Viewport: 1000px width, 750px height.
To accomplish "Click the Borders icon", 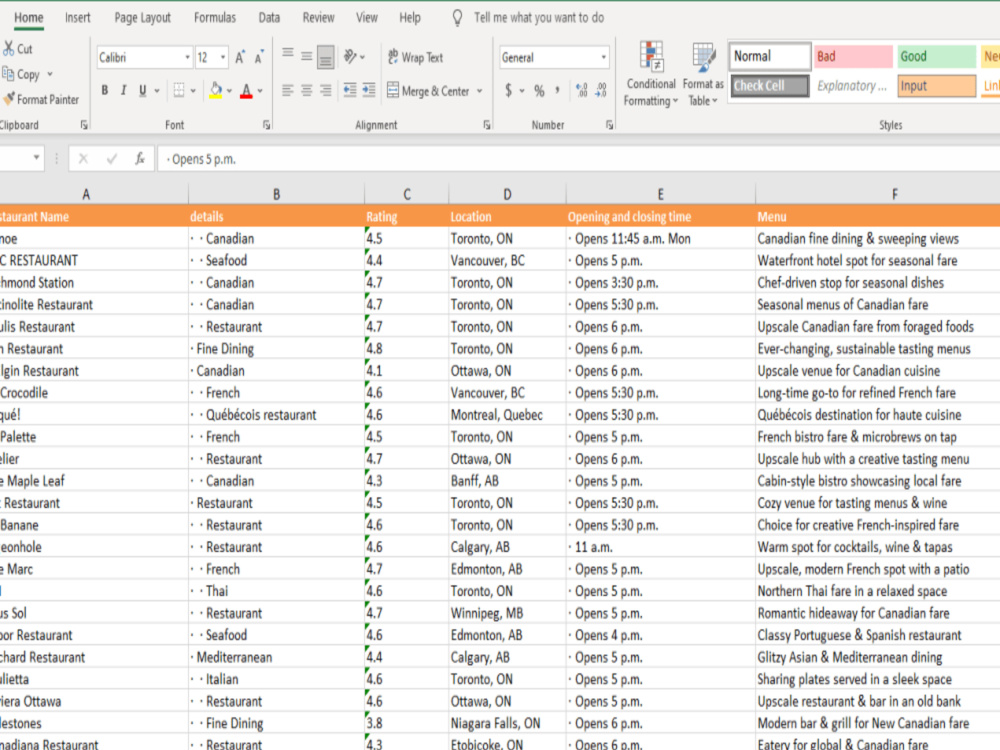I will click(179, 91).
